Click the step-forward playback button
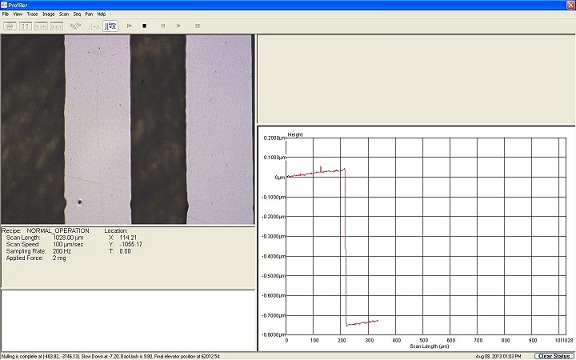The width and height of the screenshot is (576, 360). [129, 26]
